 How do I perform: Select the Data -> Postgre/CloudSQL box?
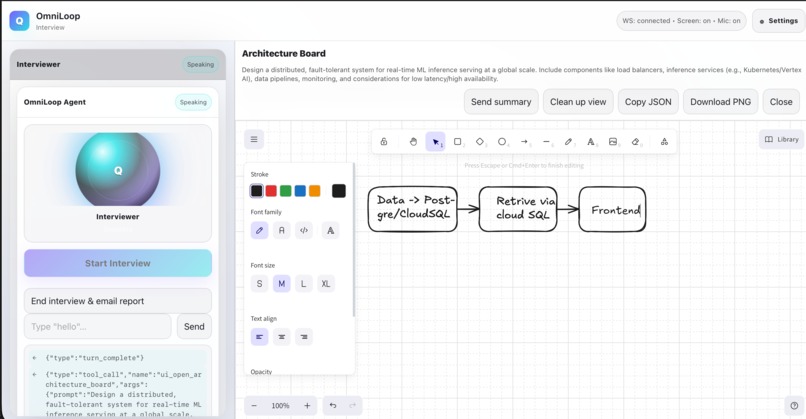tap(413, 208)
